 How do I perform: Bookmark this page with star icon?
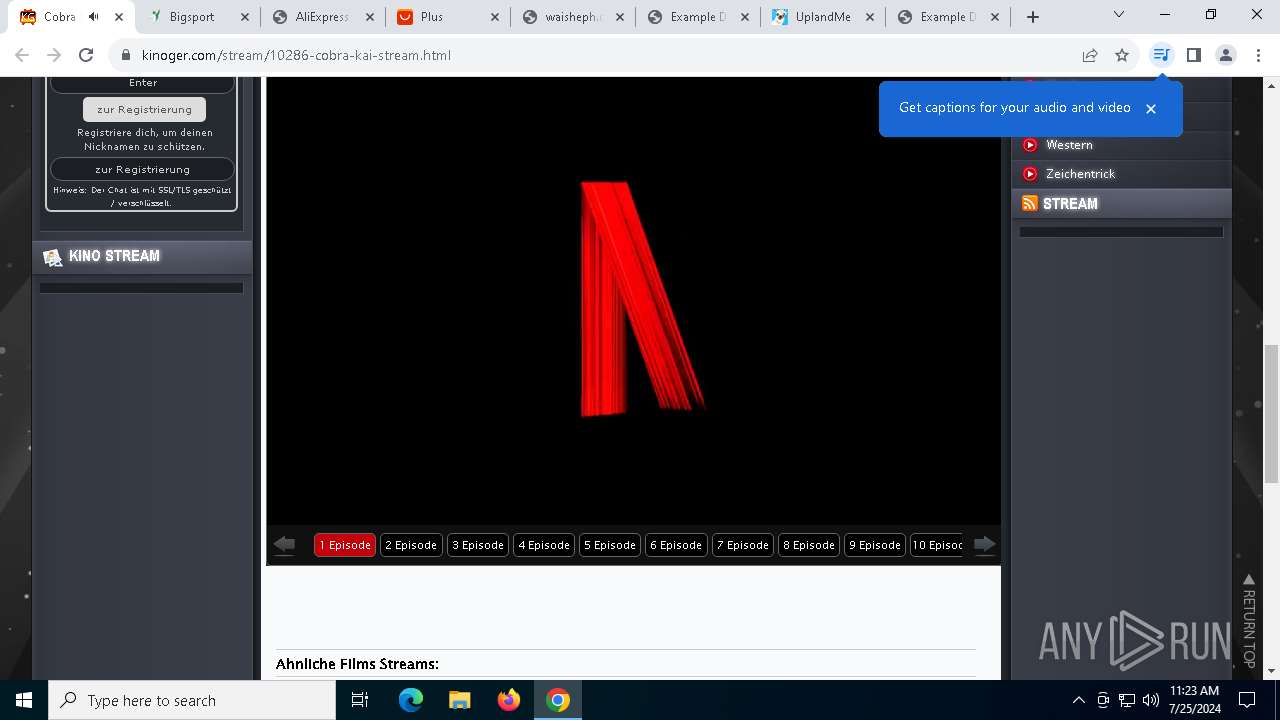tap(1122, 55)
